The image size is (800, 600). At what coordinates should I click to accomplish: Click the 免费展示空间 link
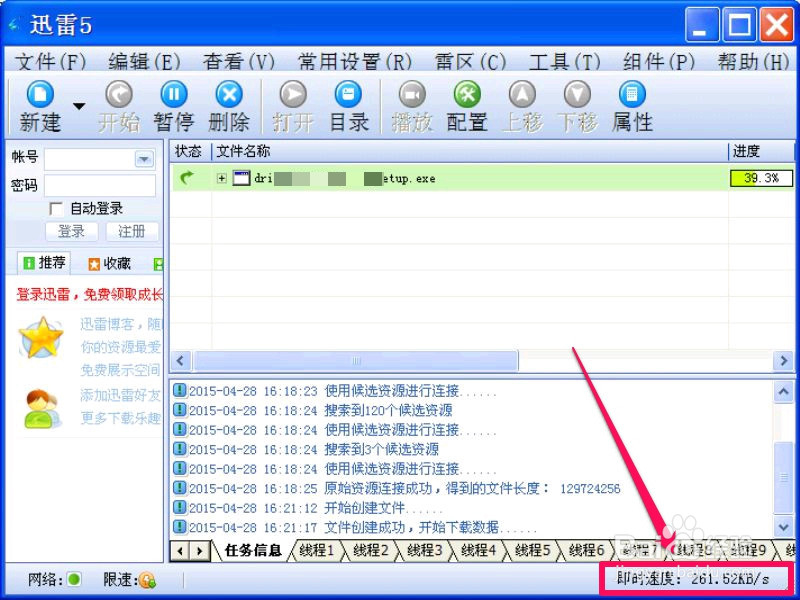[x=120, y=369]
